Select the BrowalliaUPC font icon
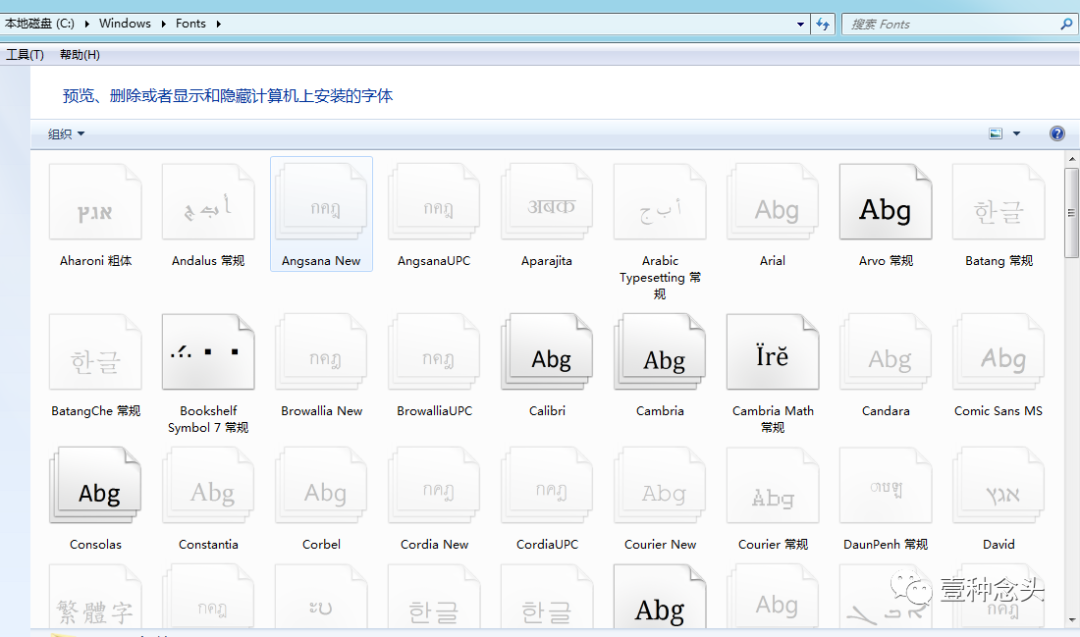Image resolution: width=1080 pixels, height=637 pixels. 434,352
